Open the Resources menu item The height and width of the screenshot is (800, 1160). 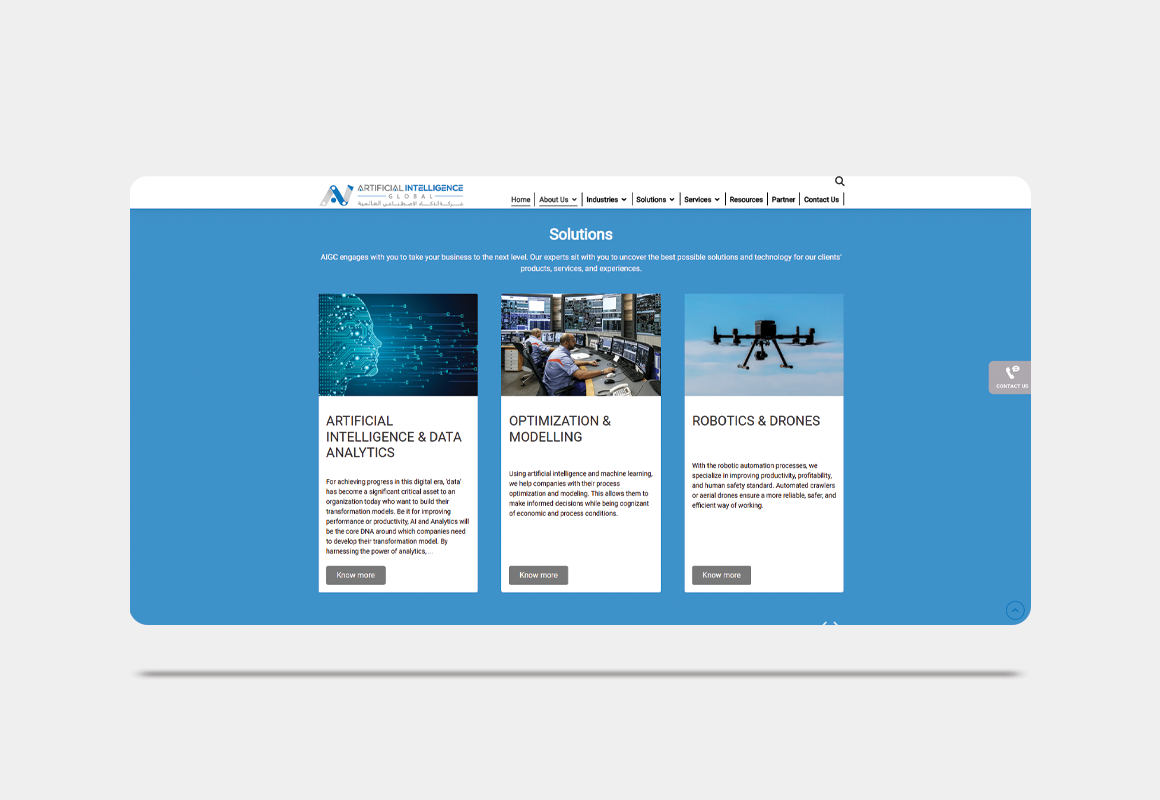point(746,200)
